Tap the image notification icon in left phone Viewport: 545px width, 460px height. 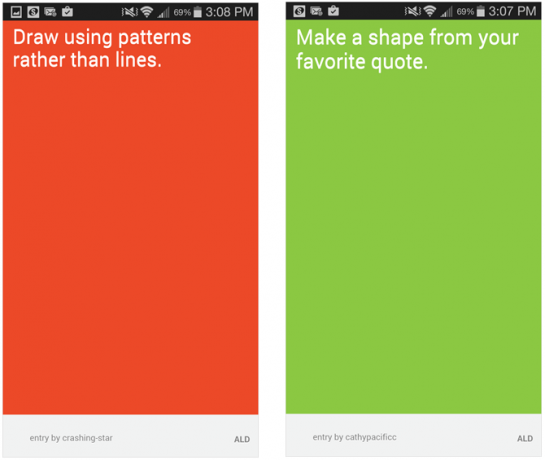16,12
